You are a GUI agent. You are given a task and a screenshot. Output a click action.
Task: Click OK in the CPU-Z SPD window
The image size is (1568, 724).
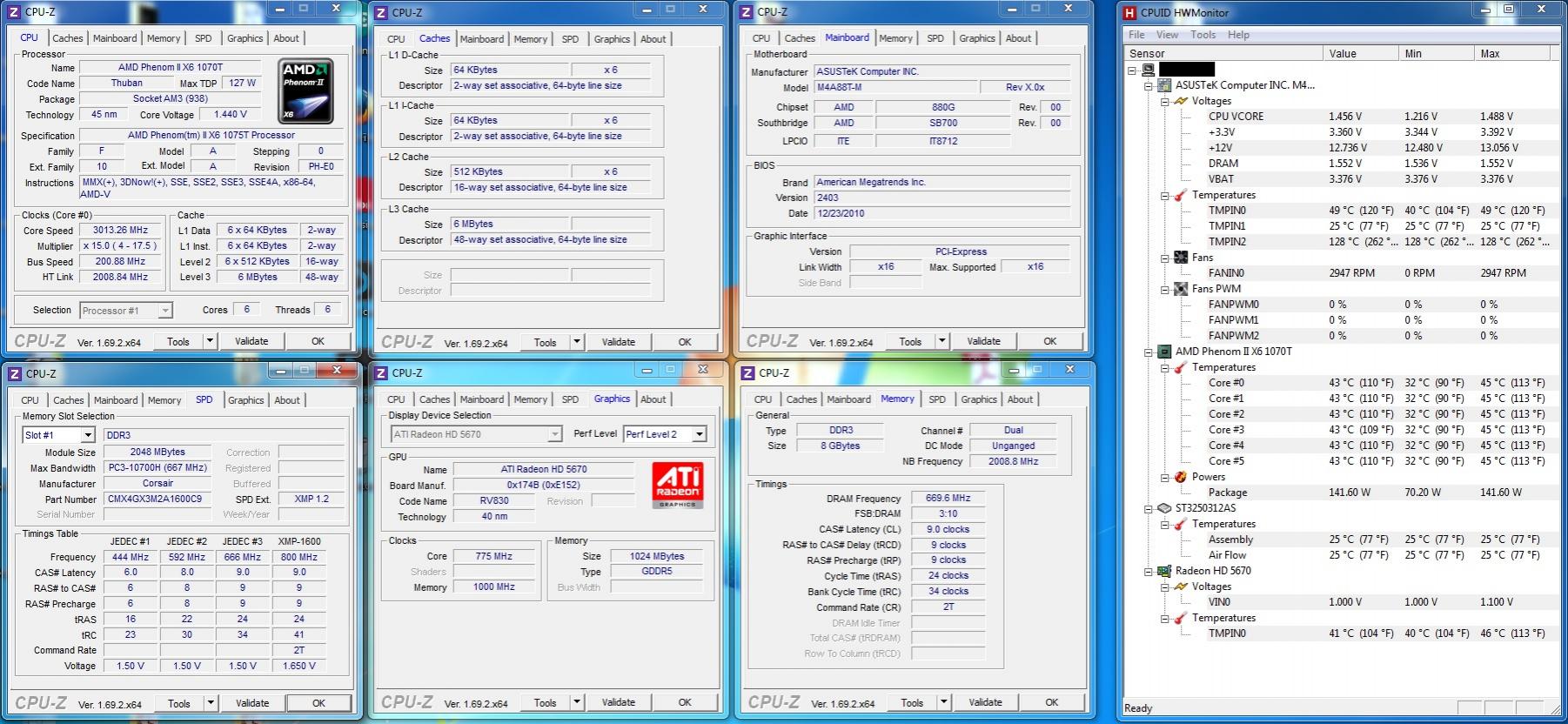[x=318, y=703]
